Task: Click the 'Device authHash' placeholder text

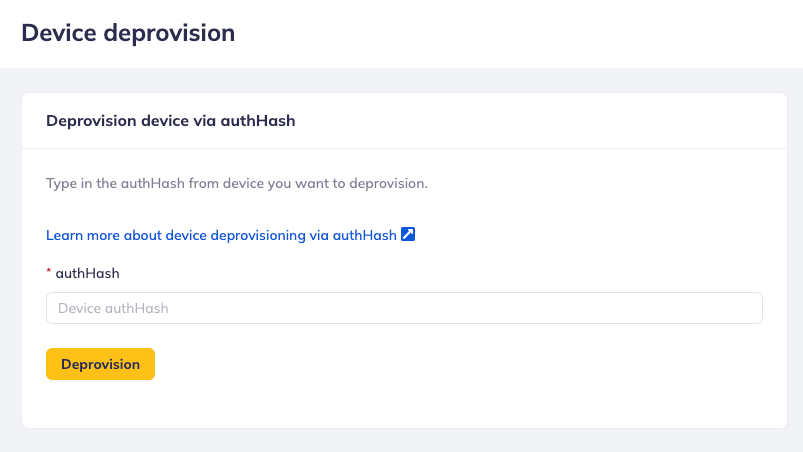Action: click(113, 308)
